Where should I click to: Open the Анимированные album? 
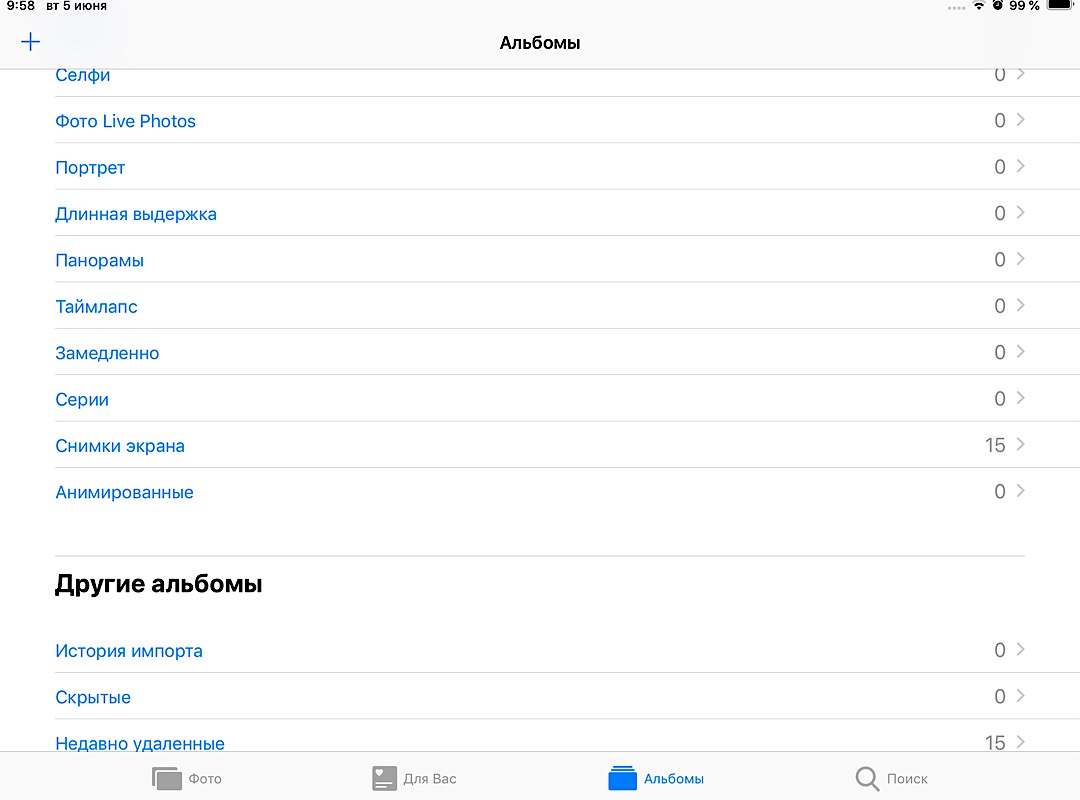(124, 492)
